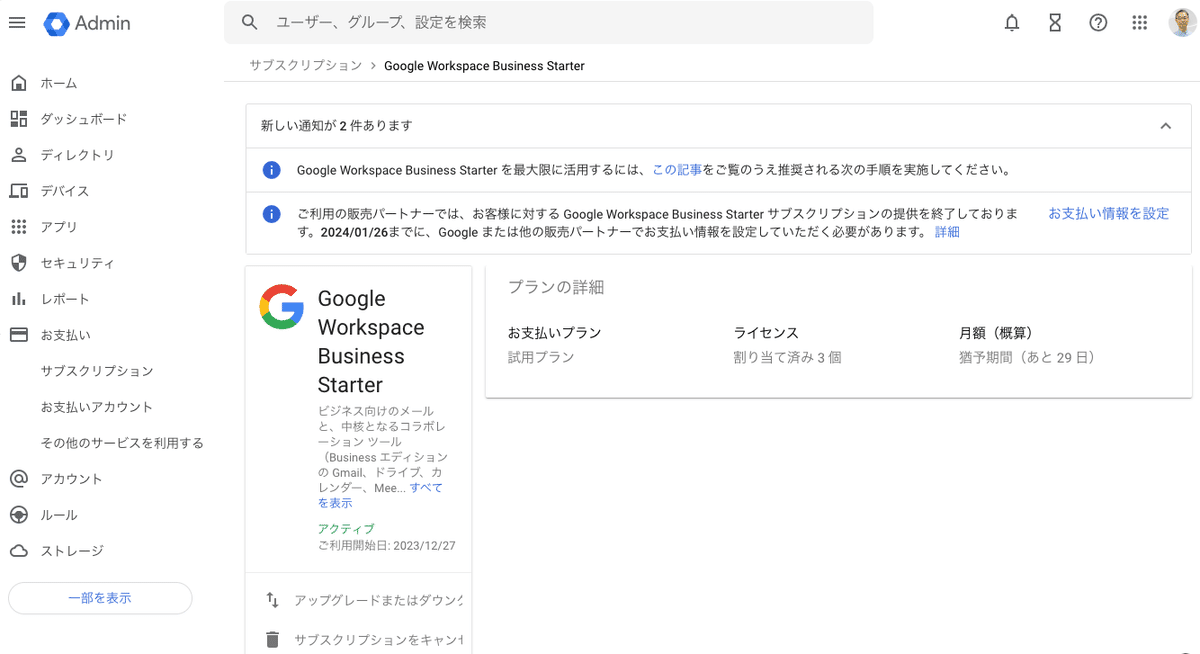Click お支払い情報を設定 link
This screenshot has width=1200, height=654.
coord(1108,214)
